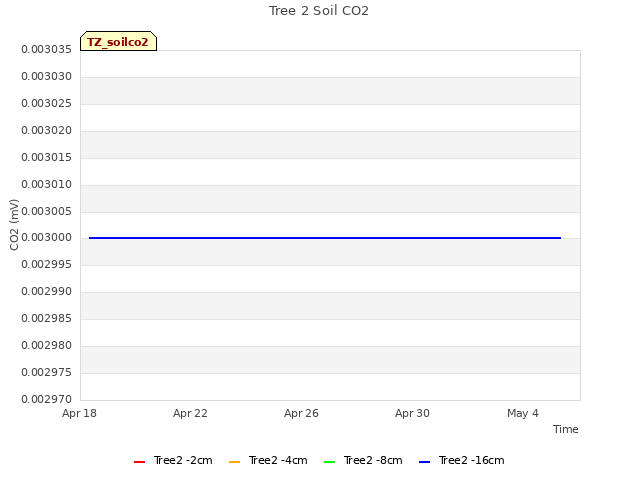Click the orange Tree2 -4cm legend swatch
Viewport: 640px width, 480px height.
coord(235,462)
